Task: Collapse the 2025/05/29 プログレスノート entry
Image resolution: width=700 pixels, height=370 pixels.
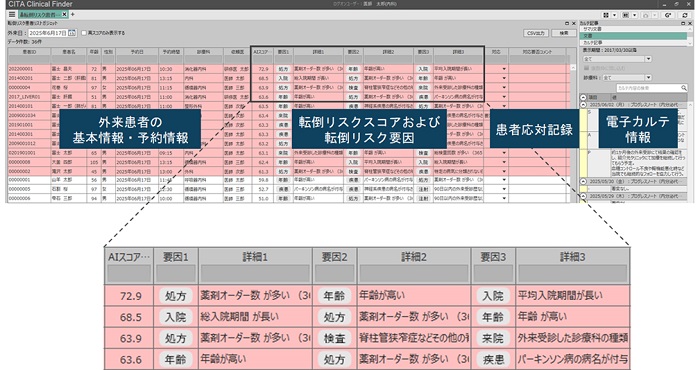Action: pyautogui.click(x=583, y=196)
